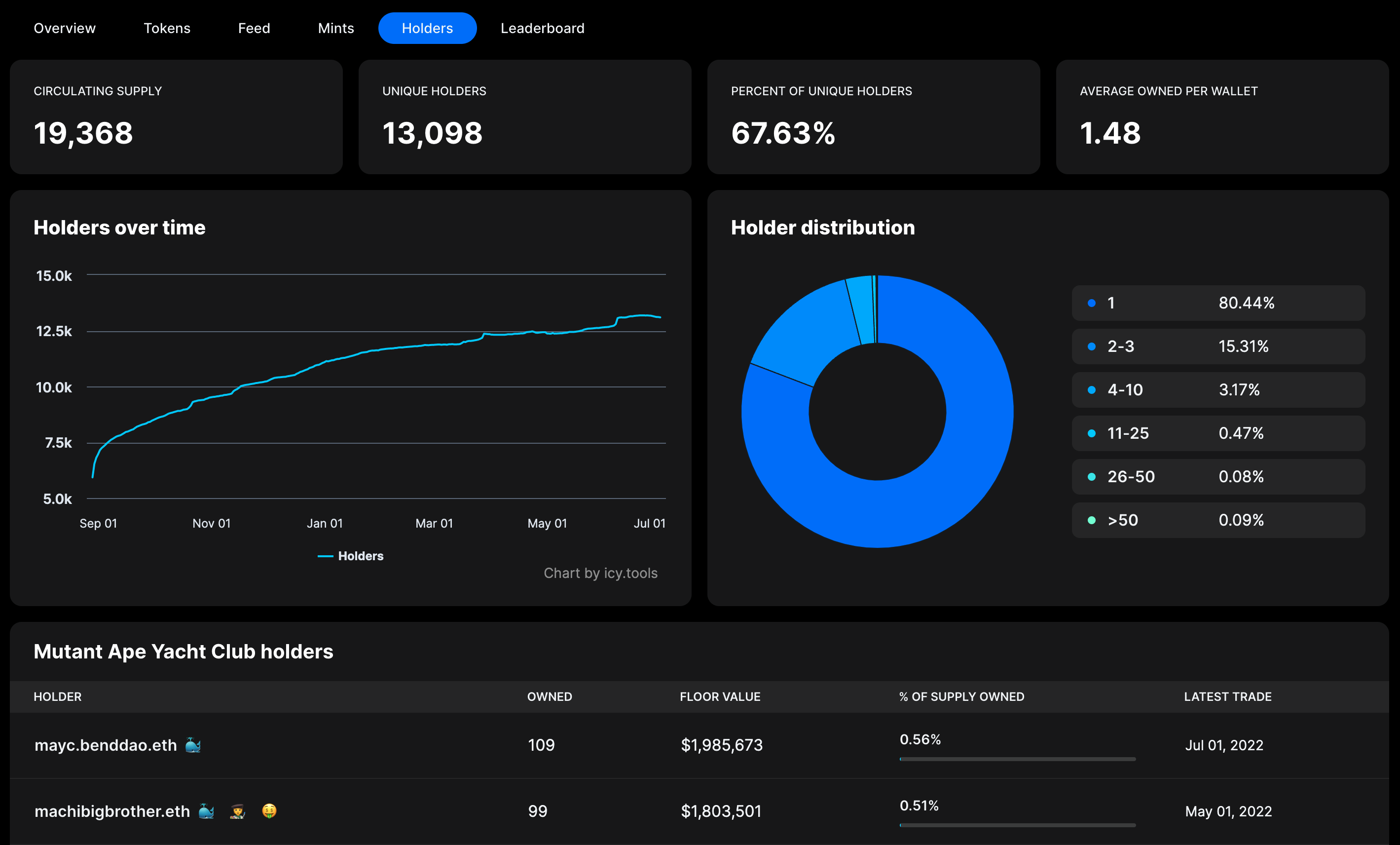Click whale icon next to mayc.benddao.eth
This screenshot has width=1400, height=845.
tap(193, 745)
